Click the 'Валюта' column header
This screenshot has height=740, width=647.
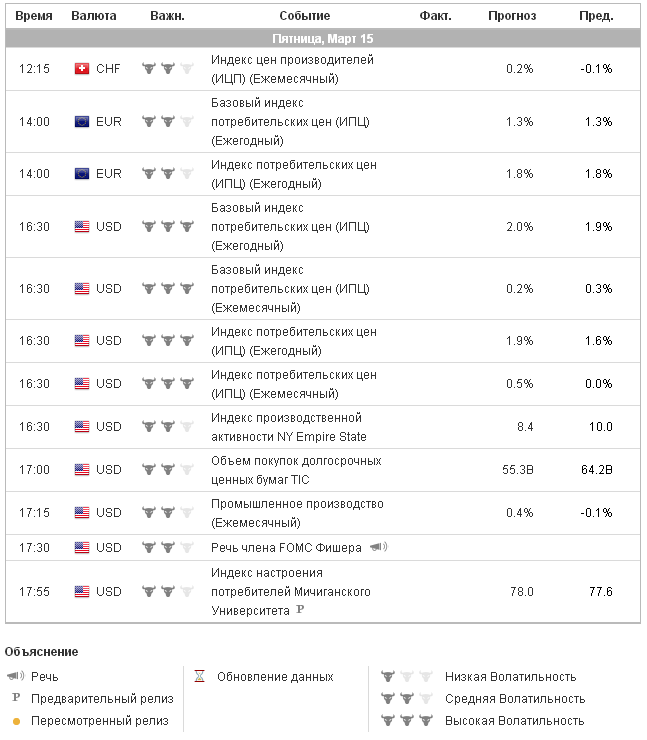click(x=94, y=16)
